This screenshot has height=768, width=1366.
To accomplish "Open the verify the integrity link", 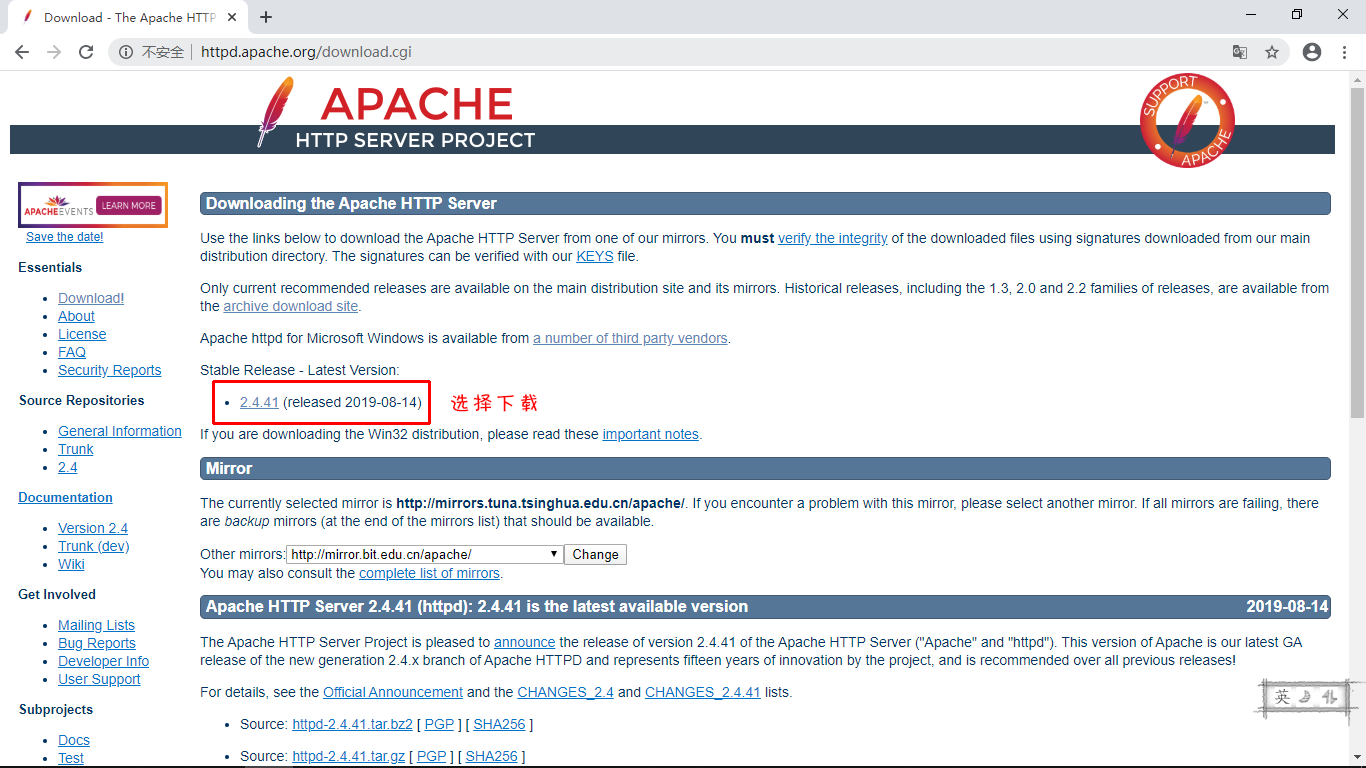I will [832, 238].
